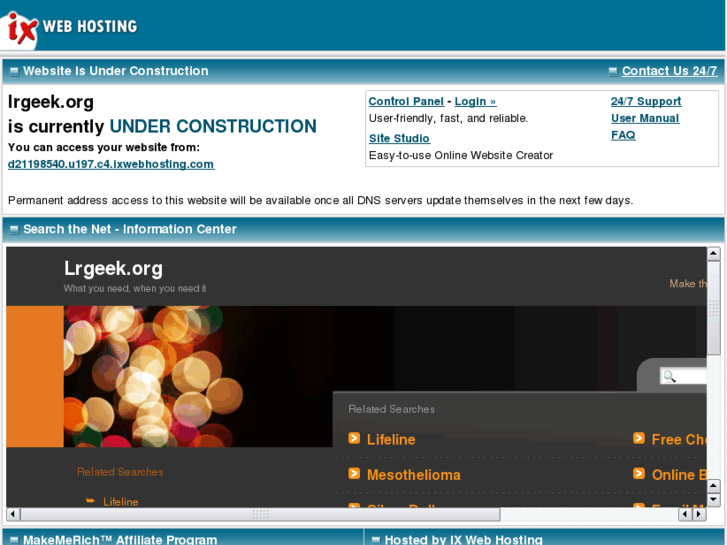The image size is (727, 545).
Task: Click the Website Is Under Construction heading icon
Action: click(x=14, y=71)
